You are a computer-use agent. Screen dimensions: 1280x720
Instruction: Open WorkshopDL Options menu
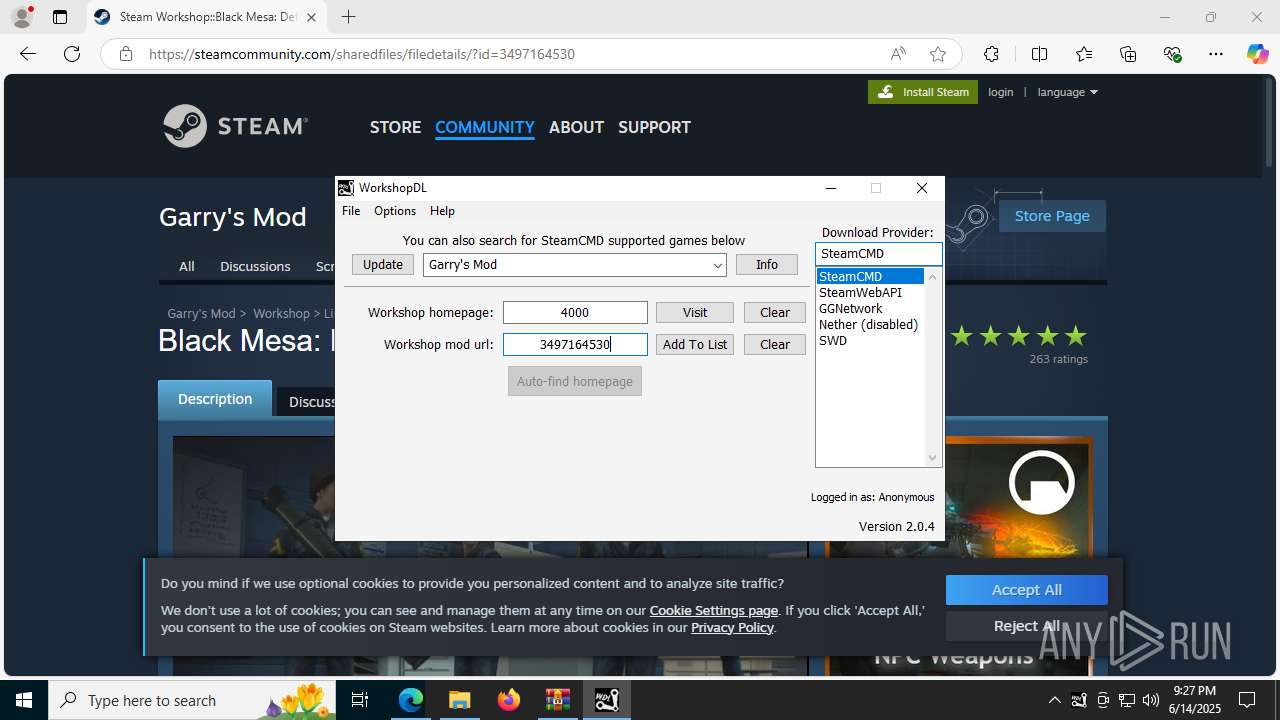point(395,211)
